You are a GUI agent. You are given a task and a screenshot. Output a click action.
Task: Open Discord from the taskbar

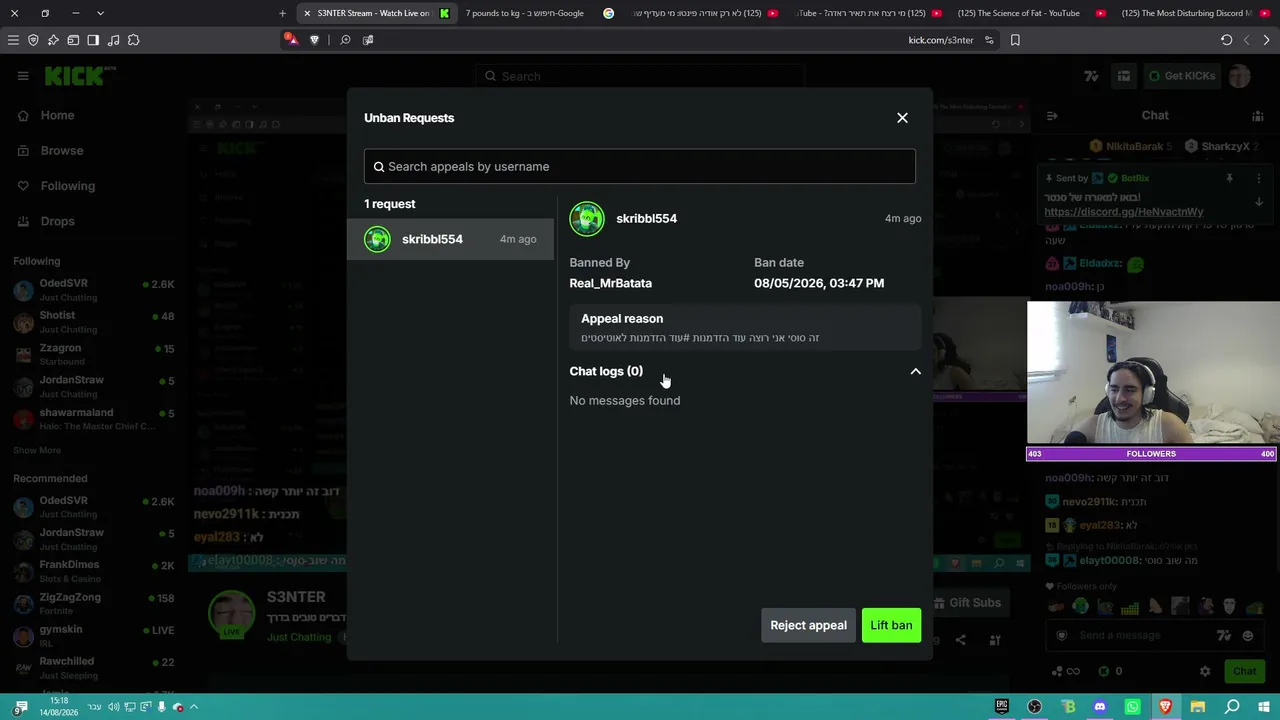(x=1100, y=707)
